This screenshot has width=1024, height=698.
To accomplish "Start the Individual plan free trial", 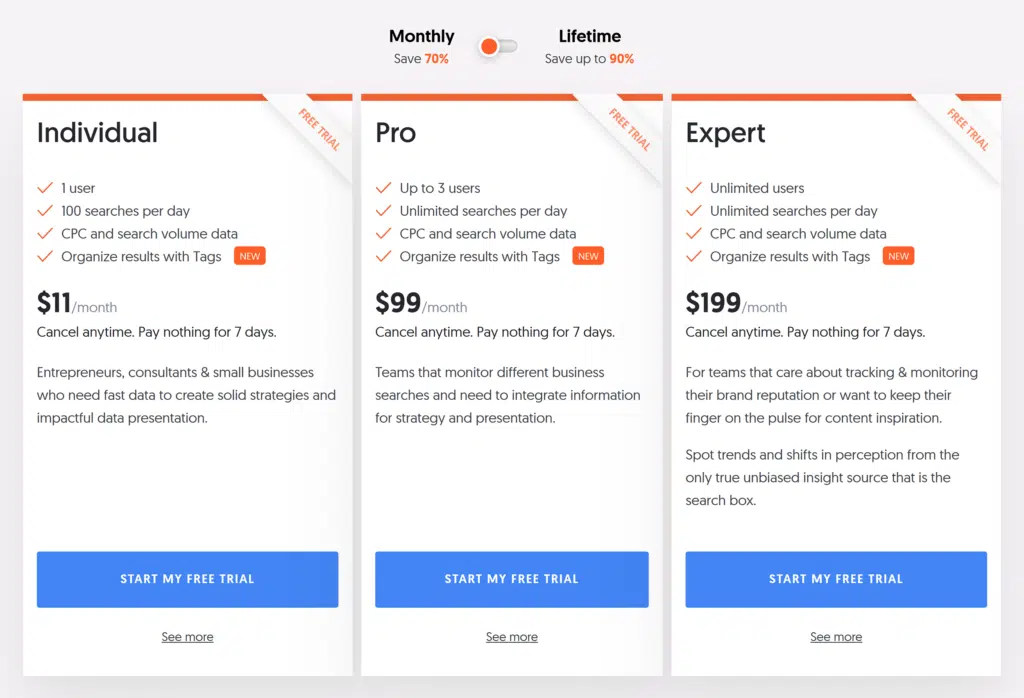I will [187, 579].
